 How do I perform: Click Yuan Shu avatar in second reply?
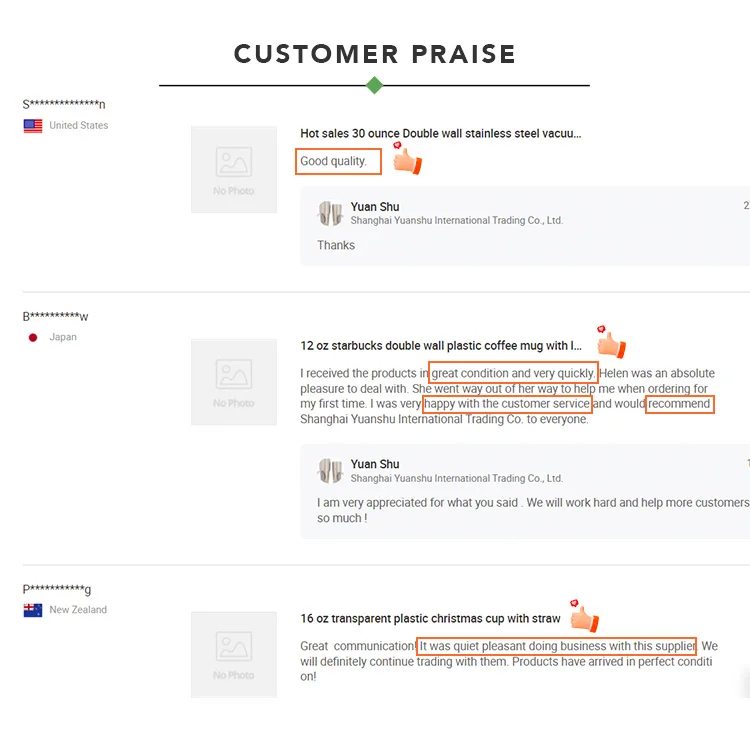[330, 471]
